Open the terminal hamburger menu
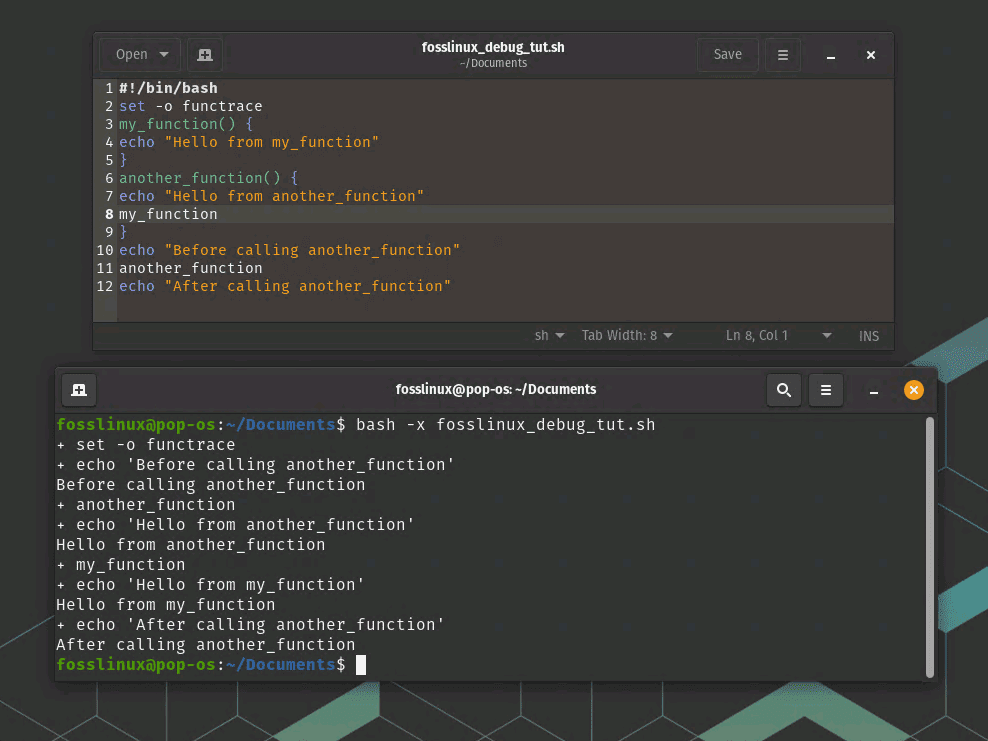This screenshot has height=741, width=988. coord(825,390)
